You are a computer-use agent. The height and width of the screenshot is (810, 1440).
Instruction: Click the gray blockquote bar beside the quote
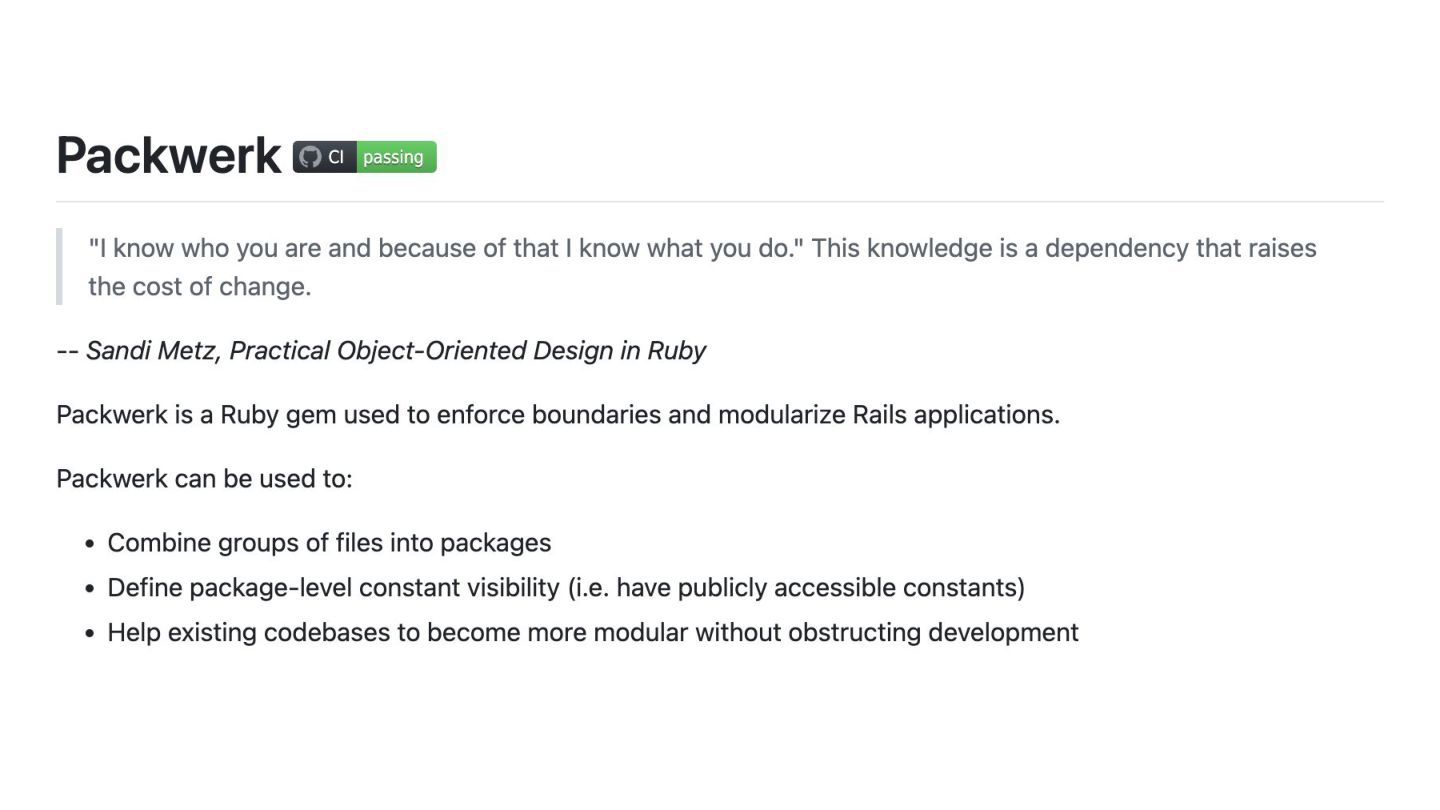(x=59, y=266)
